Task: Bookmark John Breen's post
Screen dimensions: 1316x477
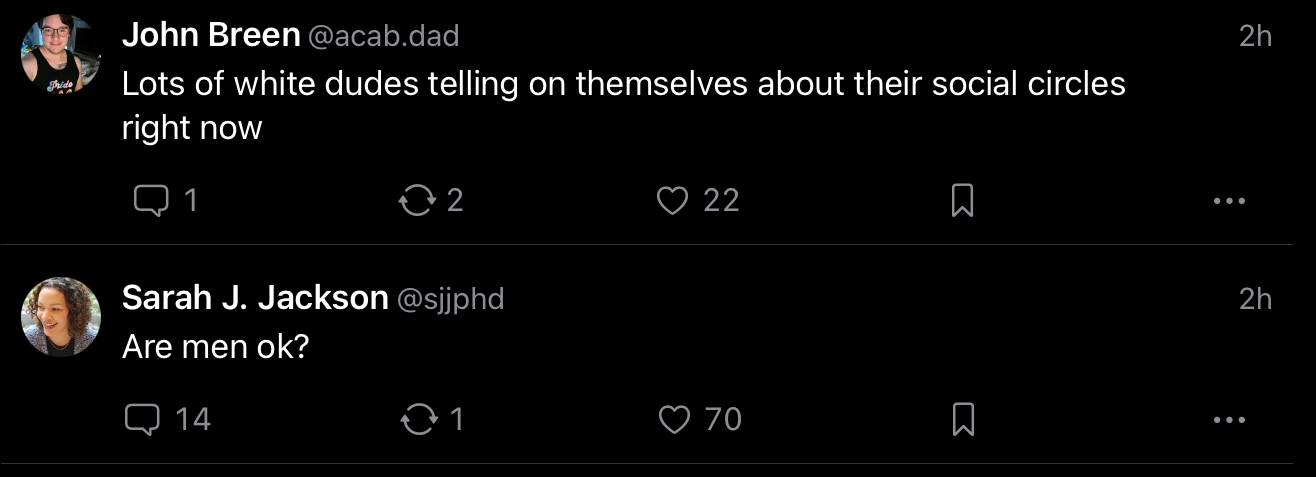Action: click(961, 201)
